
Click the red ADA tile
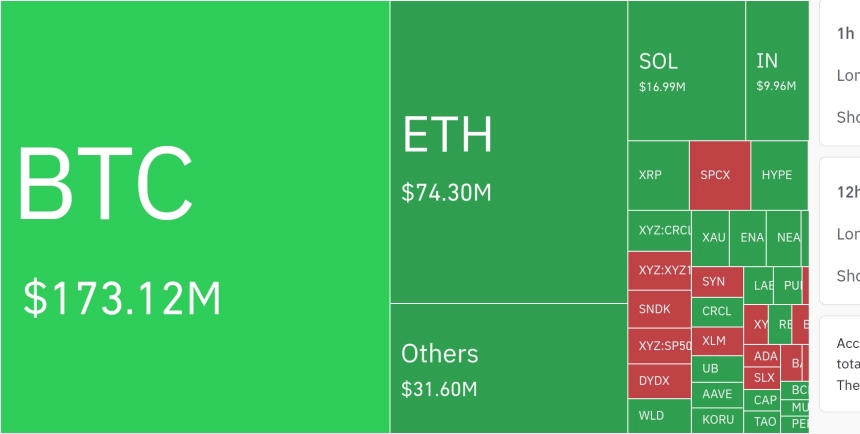(x=762, y=356)
